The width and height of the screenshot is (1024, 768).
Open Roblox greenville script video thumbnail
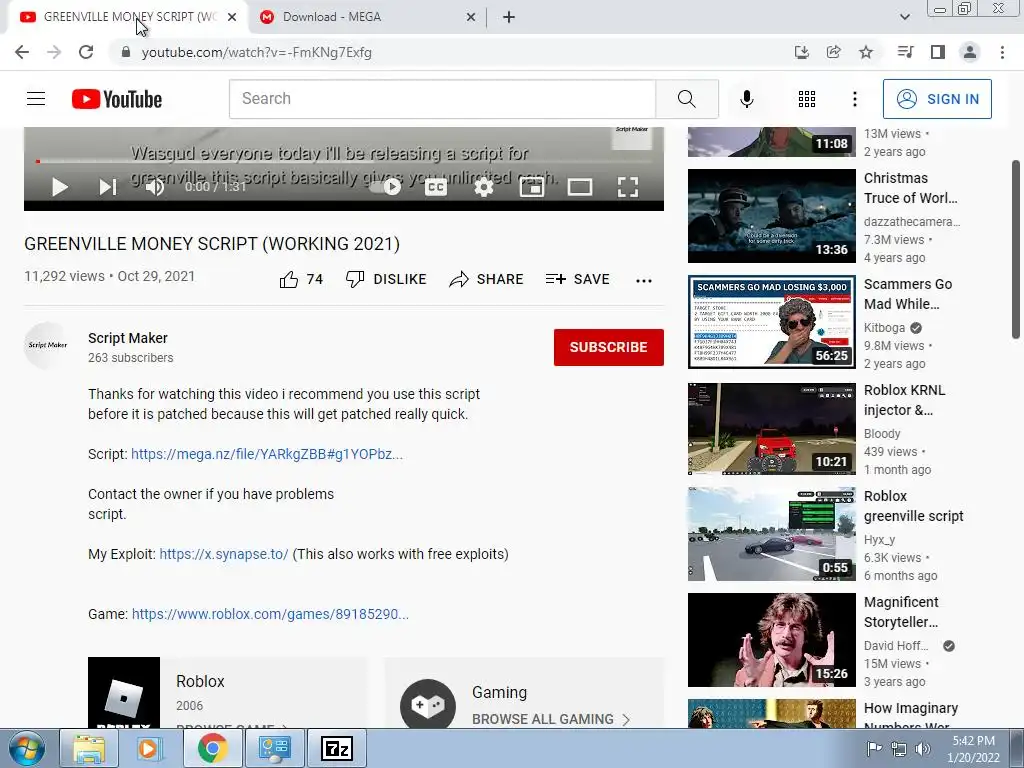click(771, 534)
